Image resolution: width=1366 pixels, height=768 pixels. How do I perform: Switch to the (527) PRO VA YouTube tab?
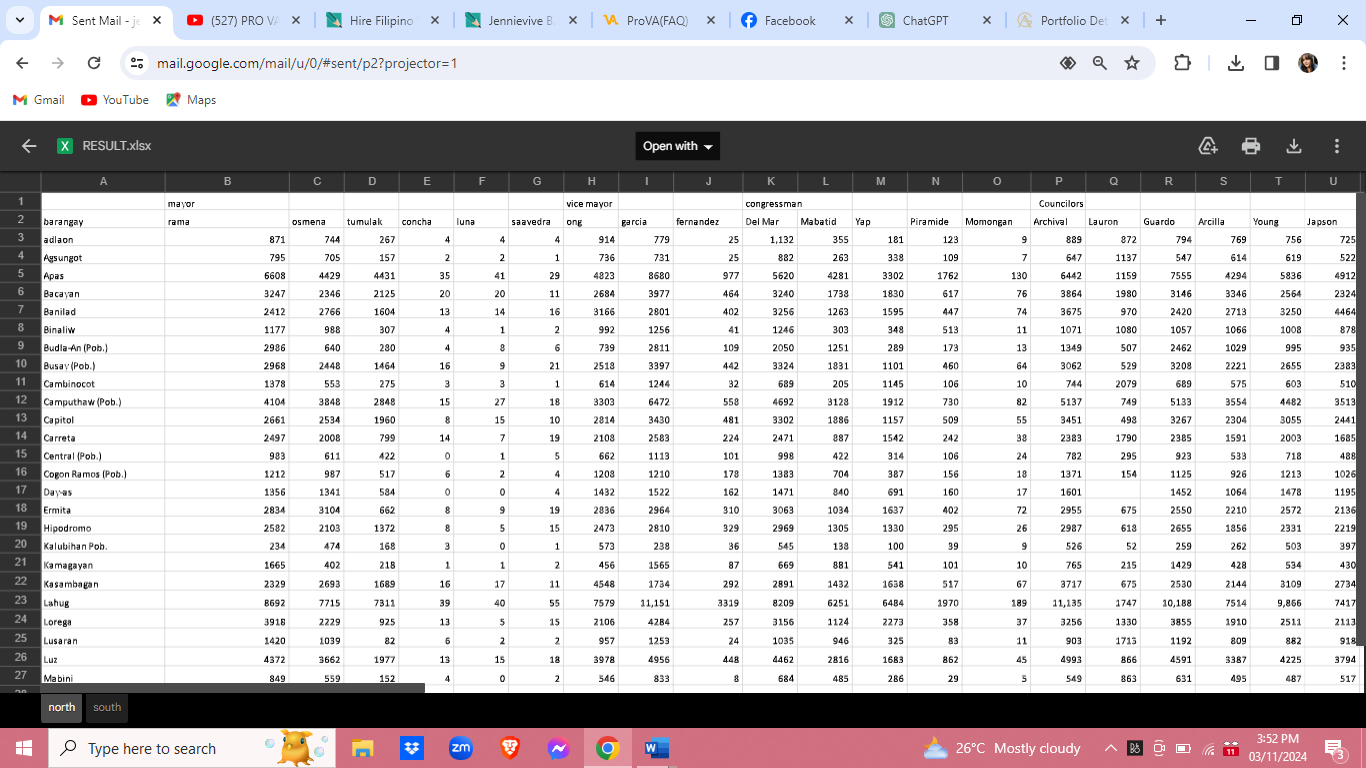point(242,20)
